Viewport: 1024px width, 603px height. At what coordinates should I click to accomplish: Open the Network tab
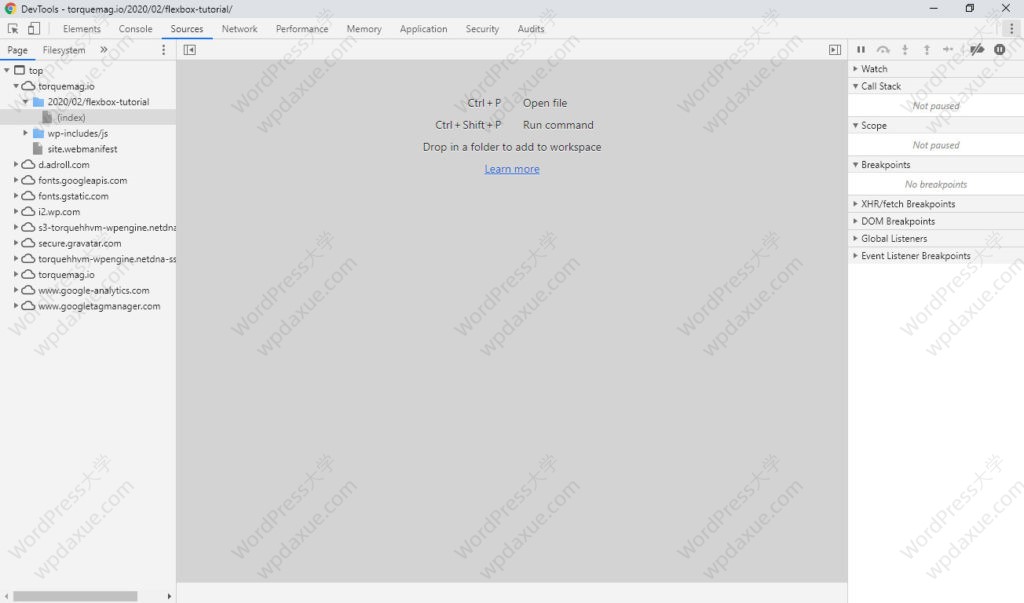pos(239,29)
